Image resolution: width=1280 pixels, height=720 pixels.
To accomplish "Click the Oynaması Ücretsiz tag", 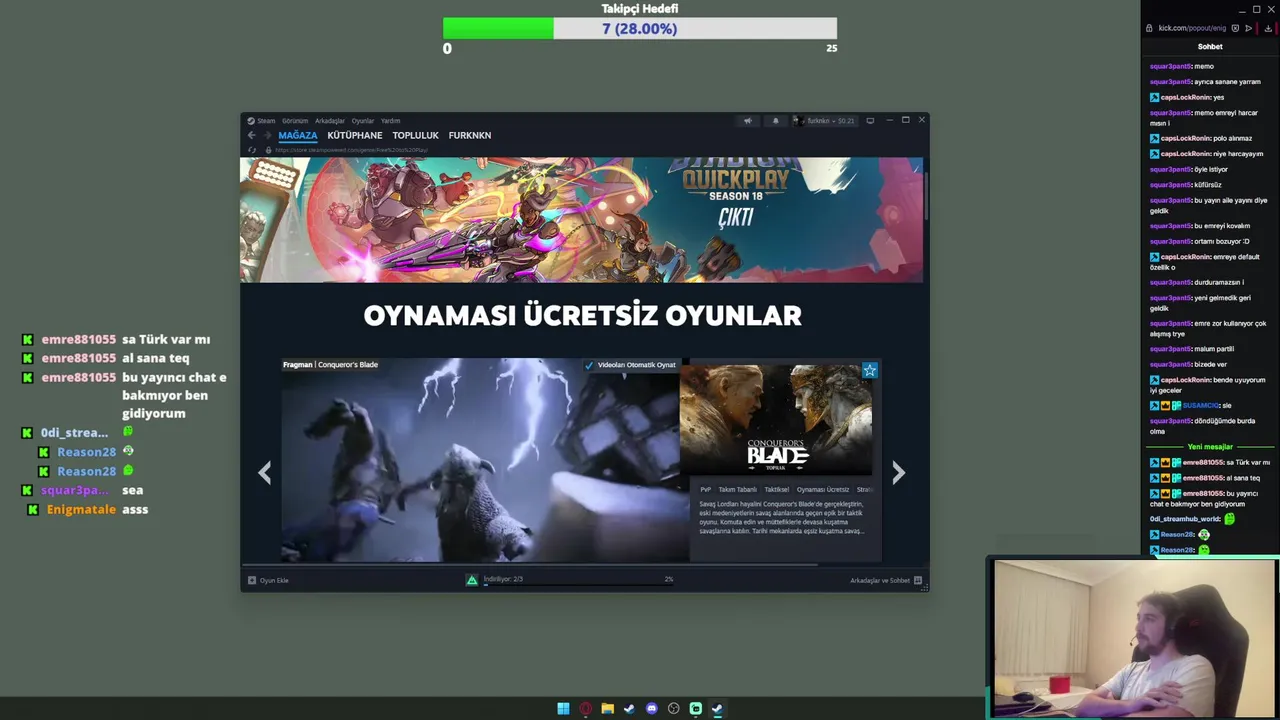I will pos(823,490).
